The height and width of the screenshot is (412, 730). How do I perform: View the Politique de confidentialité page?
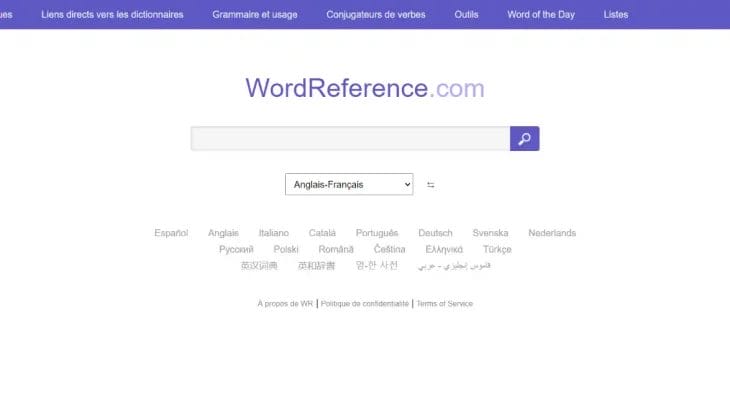click(x=365, y=304)
